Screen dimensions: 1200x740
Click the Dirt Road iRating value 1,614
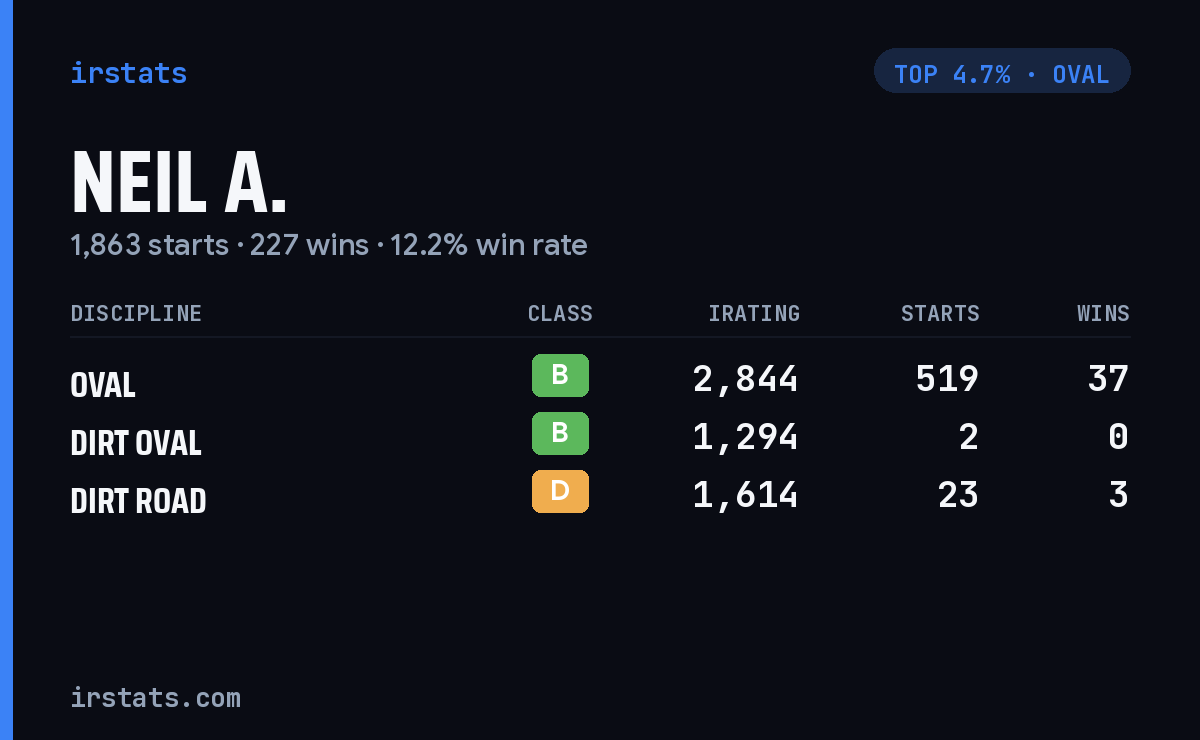746,495
